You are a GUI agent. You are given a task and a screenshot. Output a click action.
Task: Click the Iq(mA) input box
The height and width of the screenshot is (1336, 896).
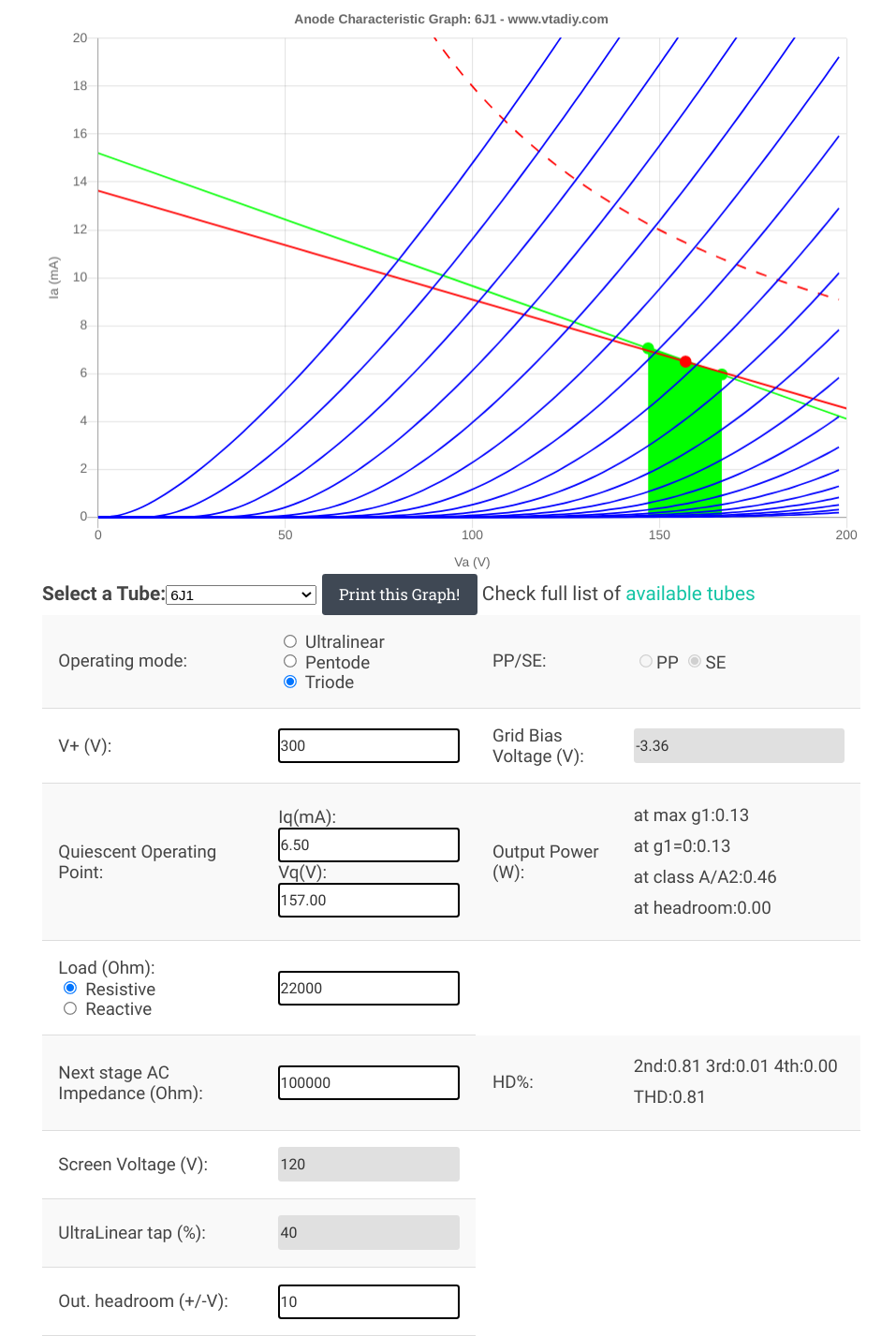(369, 844)
